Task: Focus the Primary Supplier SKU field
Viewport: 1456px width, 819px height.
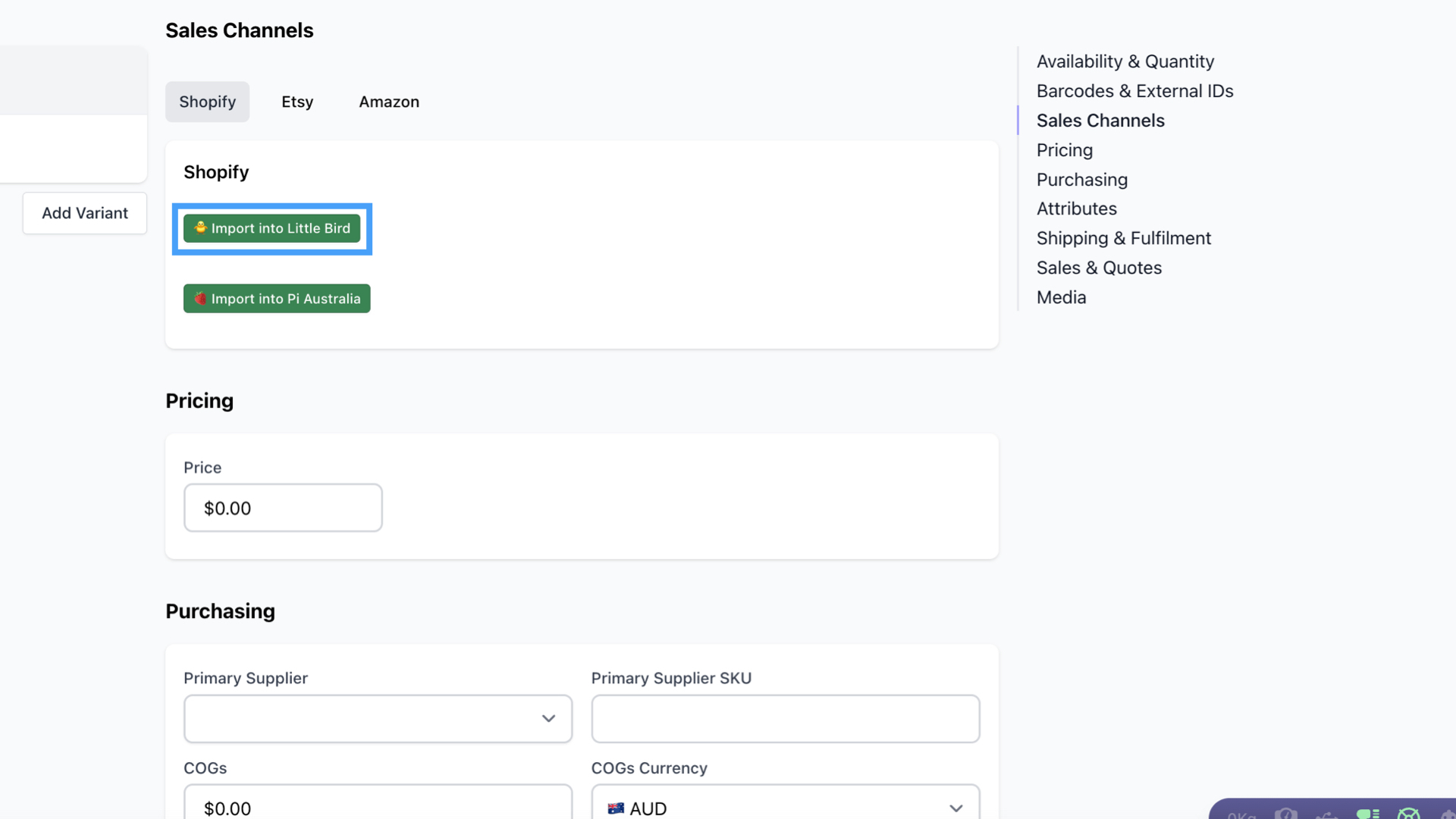Action: [785, 718]
